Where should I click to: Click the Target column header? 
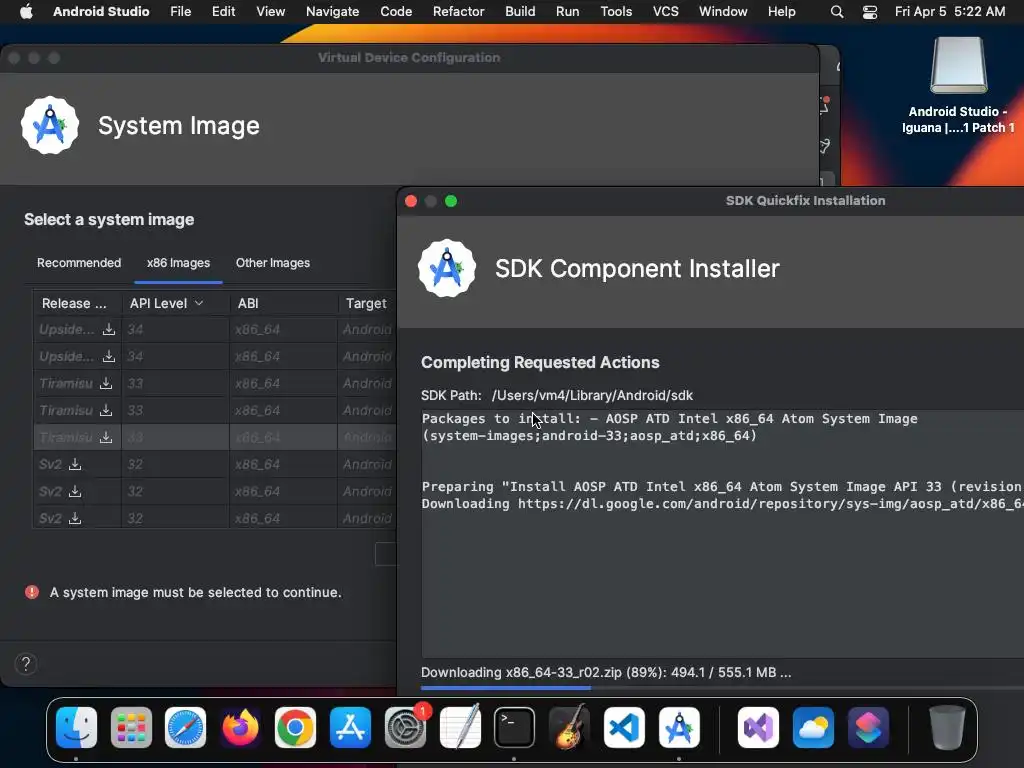[x=366, y=303]
